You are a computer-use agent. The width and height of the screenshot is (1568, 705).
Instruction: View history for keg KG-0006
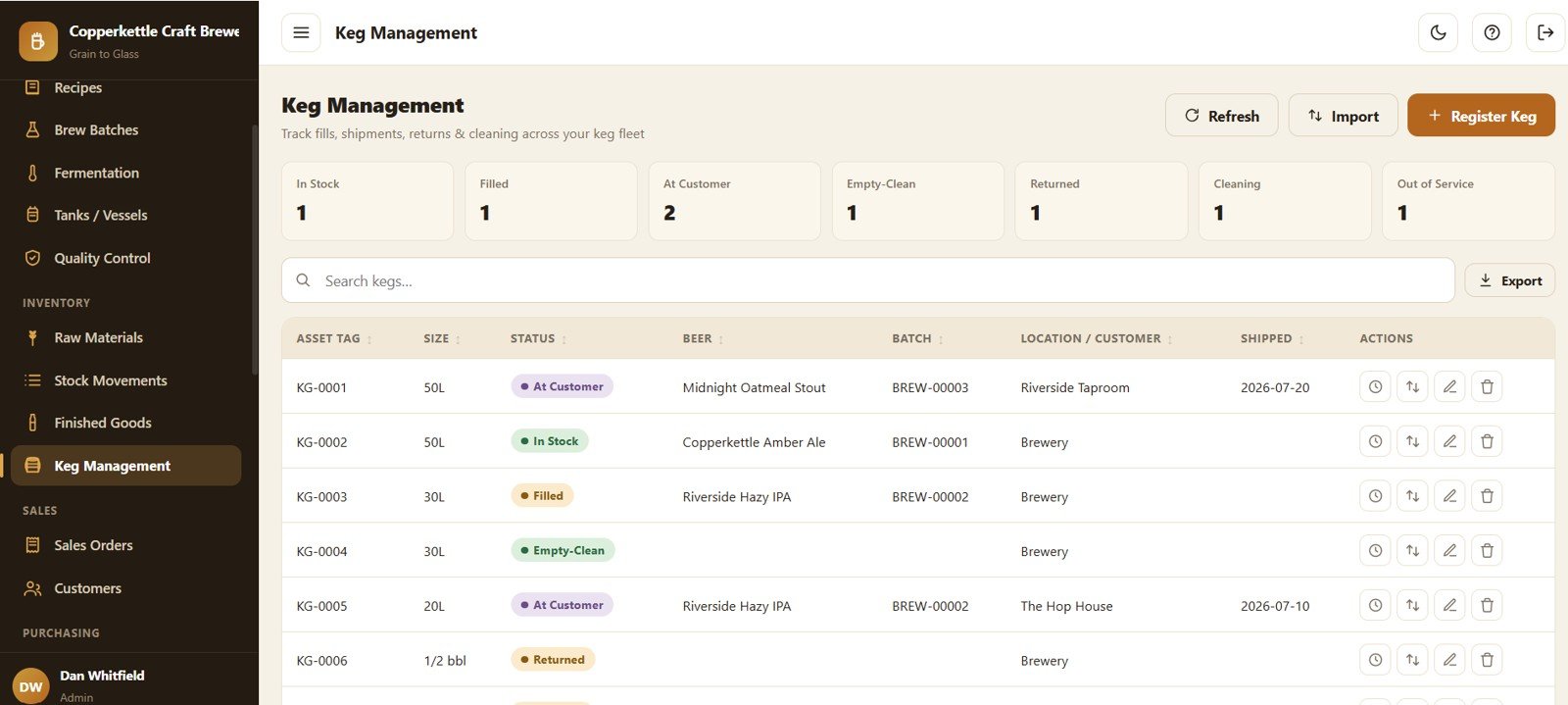pyautogui.click(x=1375, y=660)
